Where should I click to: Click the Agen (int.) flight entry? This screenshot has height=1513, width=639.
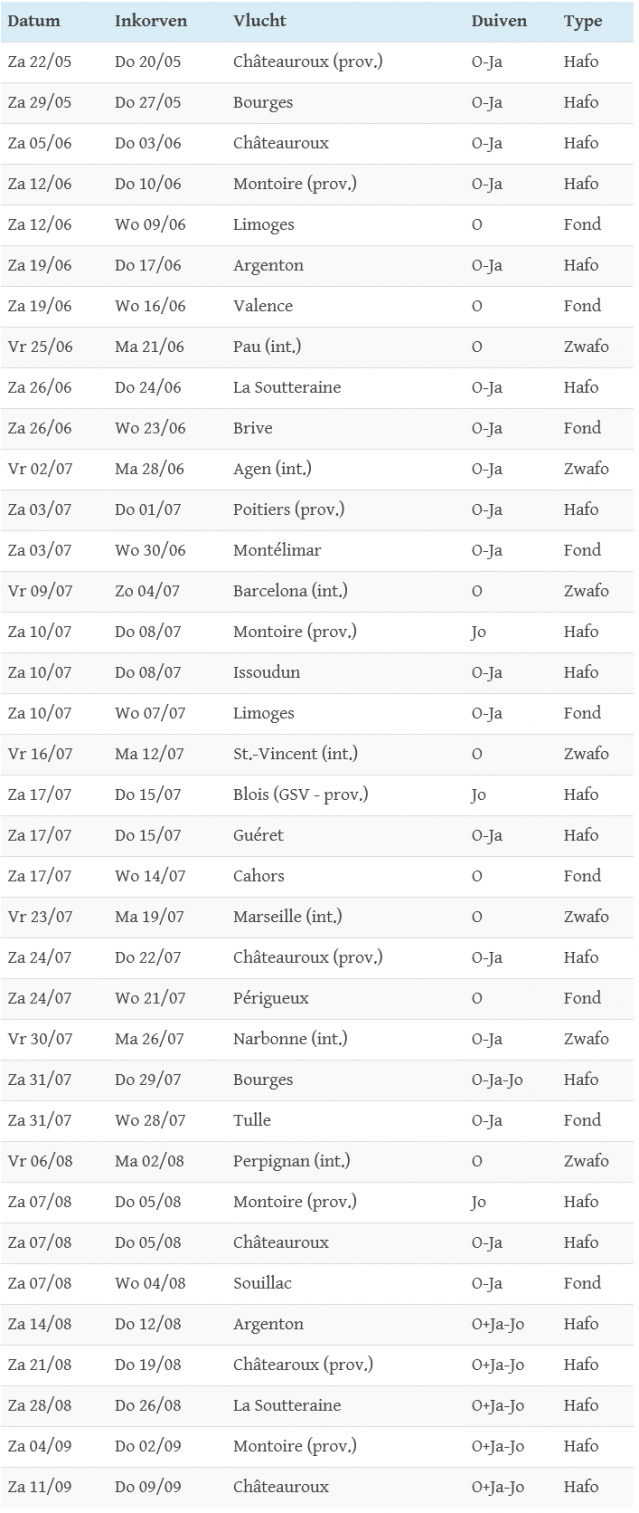click(272, 469)
